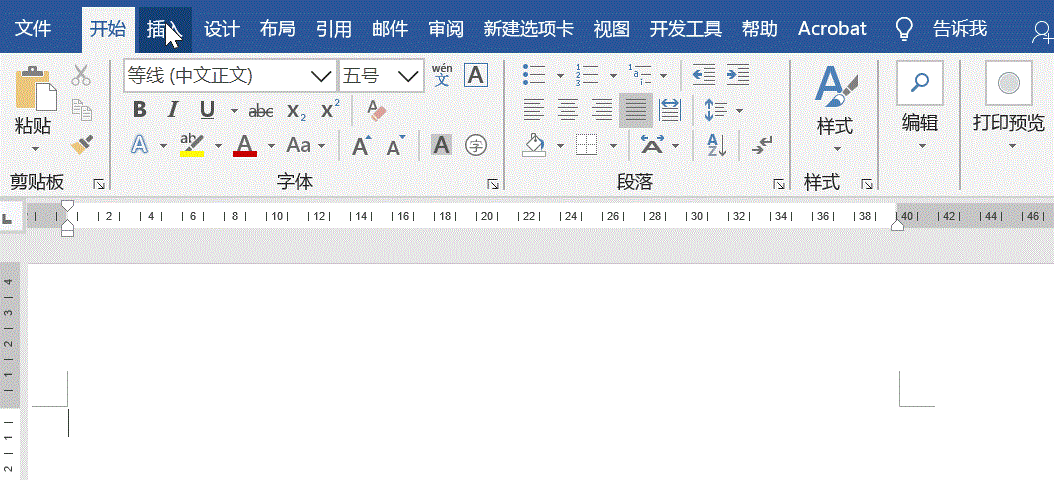Switch to Acrobat tab
This screenshot has height=480, width=1054.
[x=832, y=29]
